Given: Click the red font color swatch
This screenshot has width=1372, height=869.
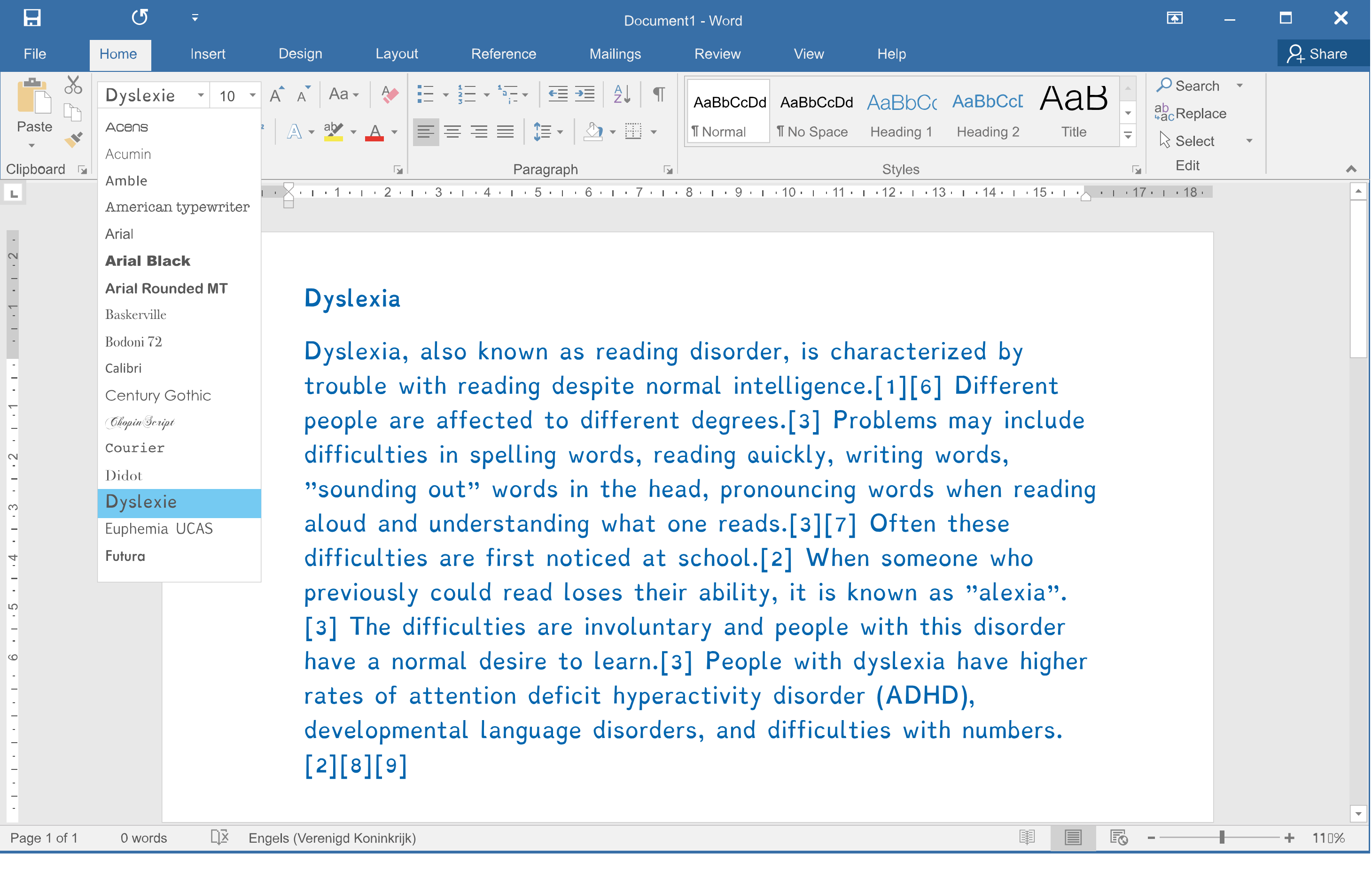Looking at the screenshot, I should point(374,133).
